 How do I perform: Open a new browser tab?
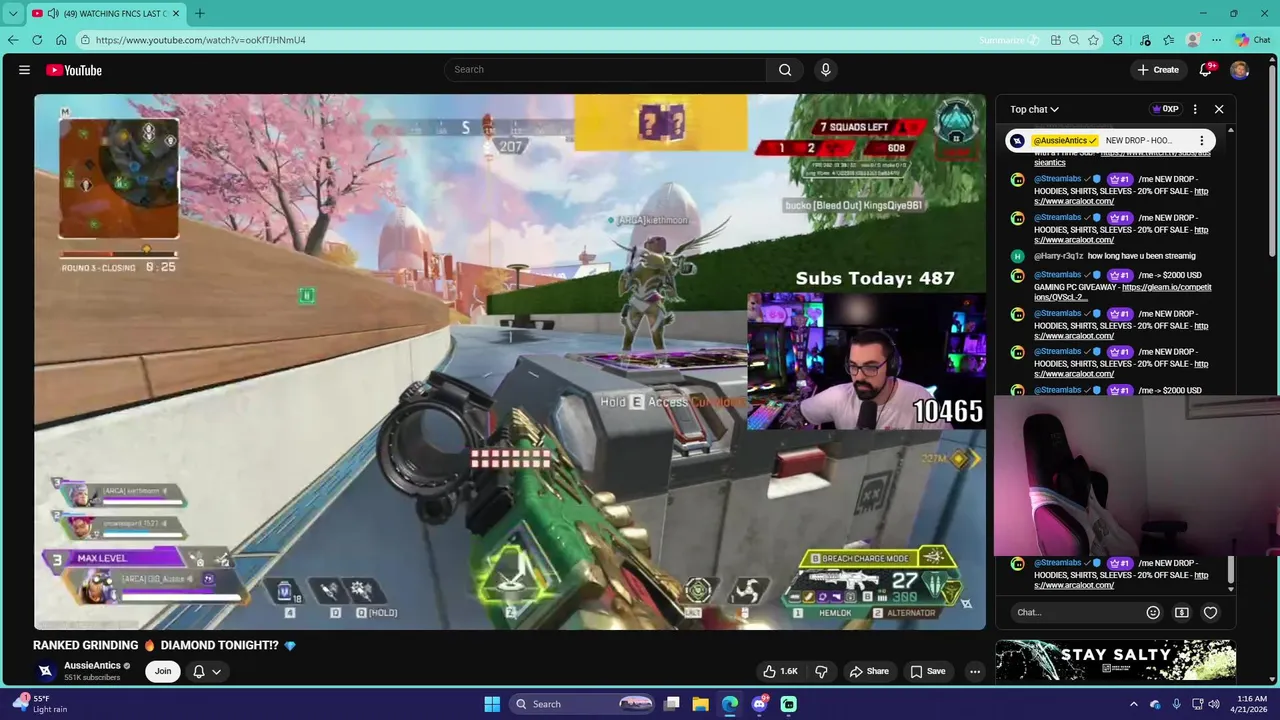point(199,13)
